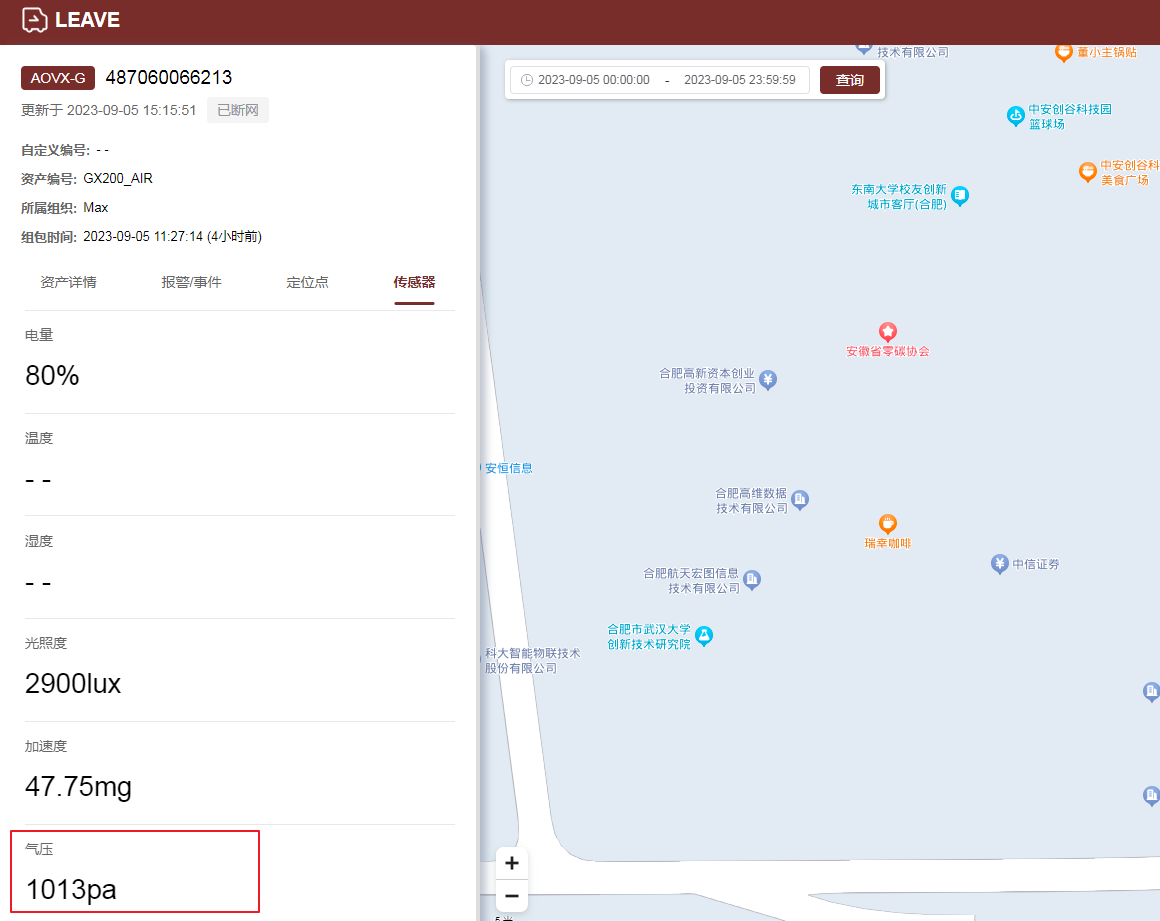Select the 合肥高新资本创业投资 marker icon
The image size is (1160, 921).
pyautogui.click(x=768, y=380)
